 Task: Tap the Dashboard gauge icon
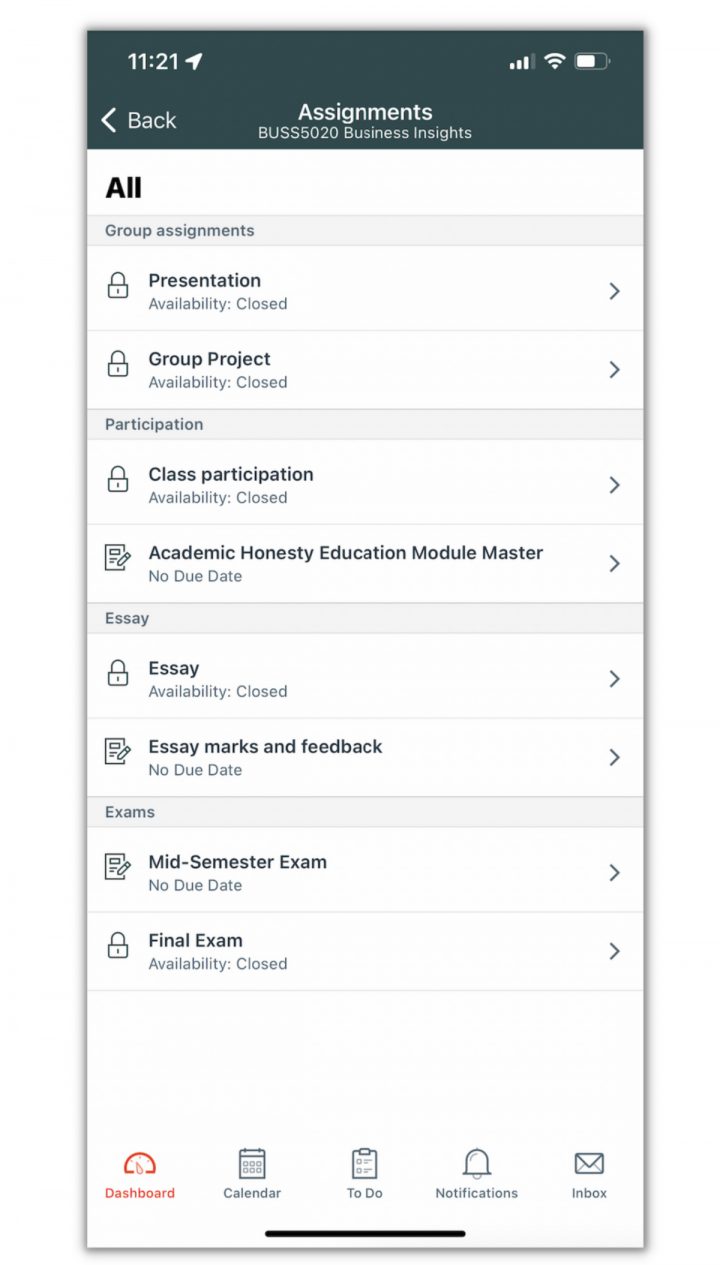coord(140,1164)
